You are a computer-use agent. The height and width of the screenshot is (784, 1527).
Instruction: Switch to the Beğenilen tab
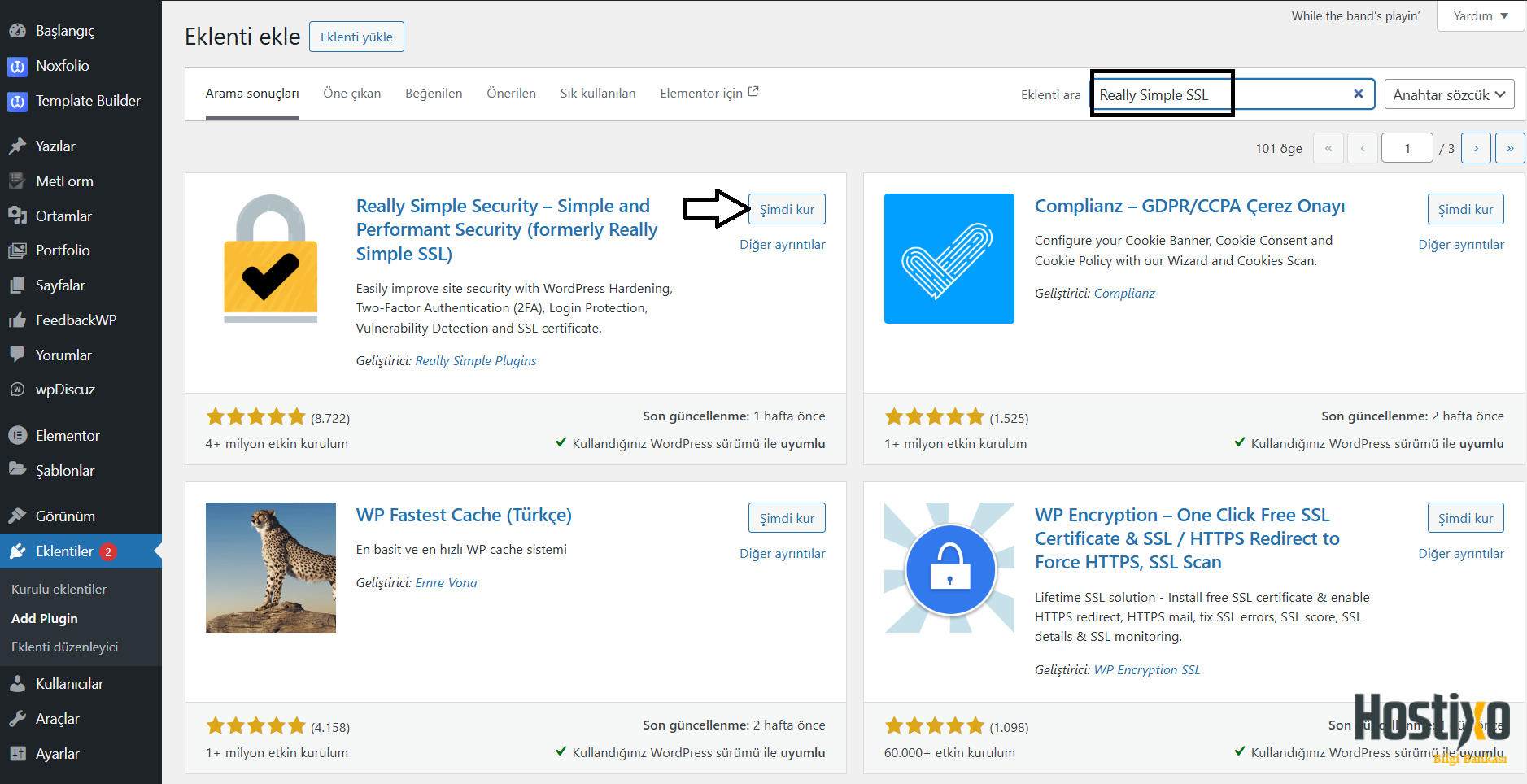434,94
